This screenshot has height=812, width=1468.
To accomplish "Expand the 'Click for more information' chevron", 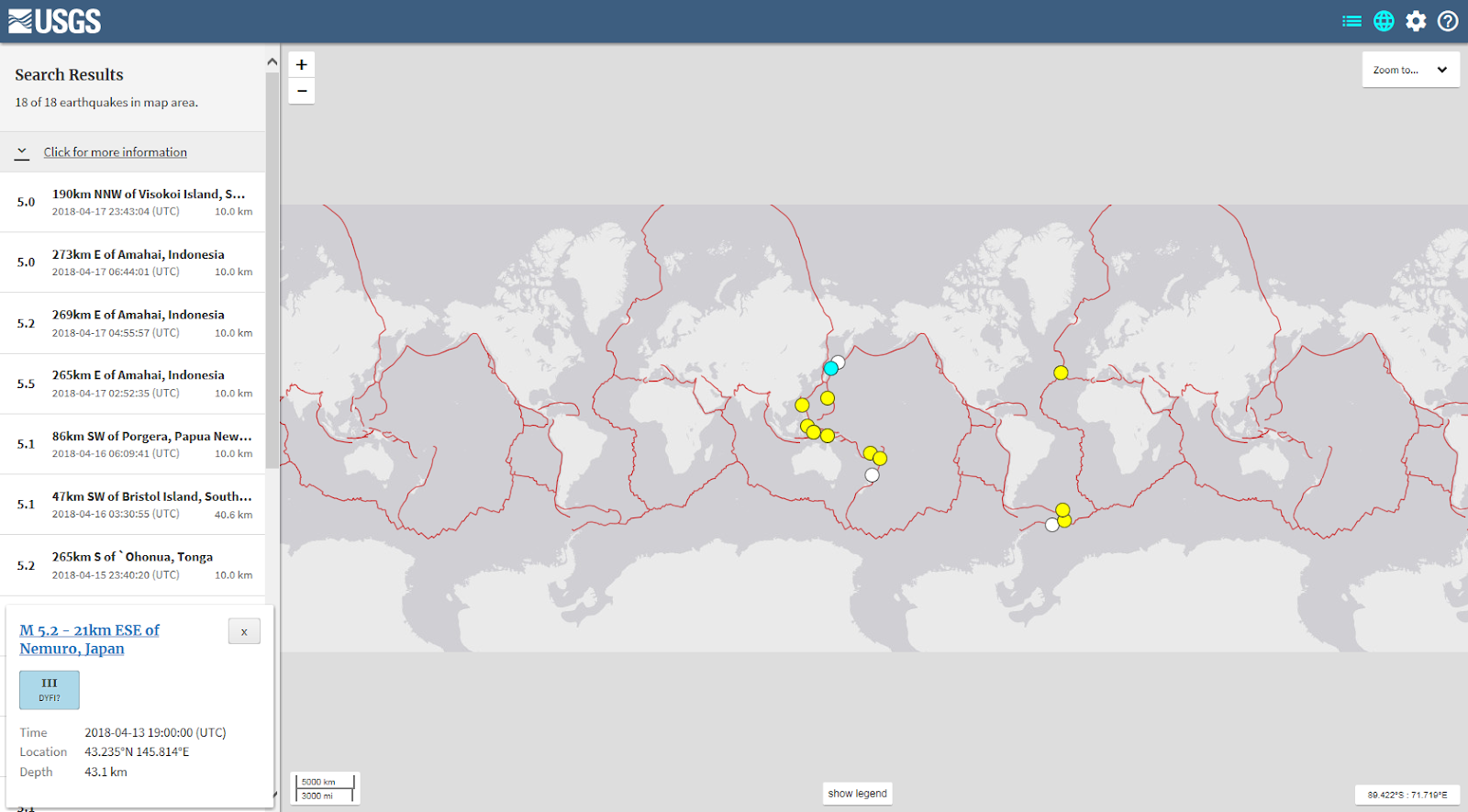I will click(22, 151).
